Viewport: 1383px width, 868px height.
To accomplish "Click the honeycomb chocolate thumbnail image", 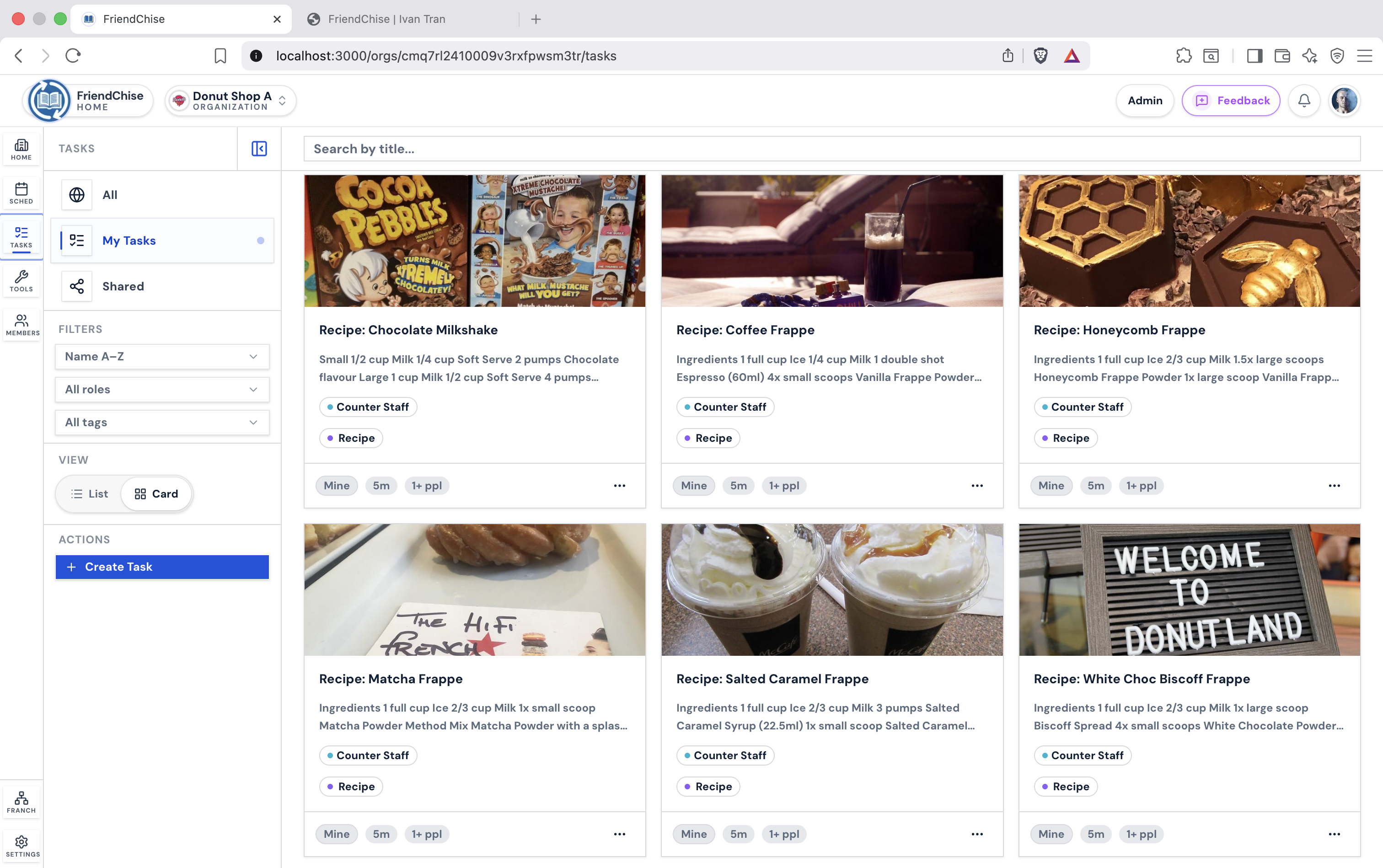I will (1189, 241).
